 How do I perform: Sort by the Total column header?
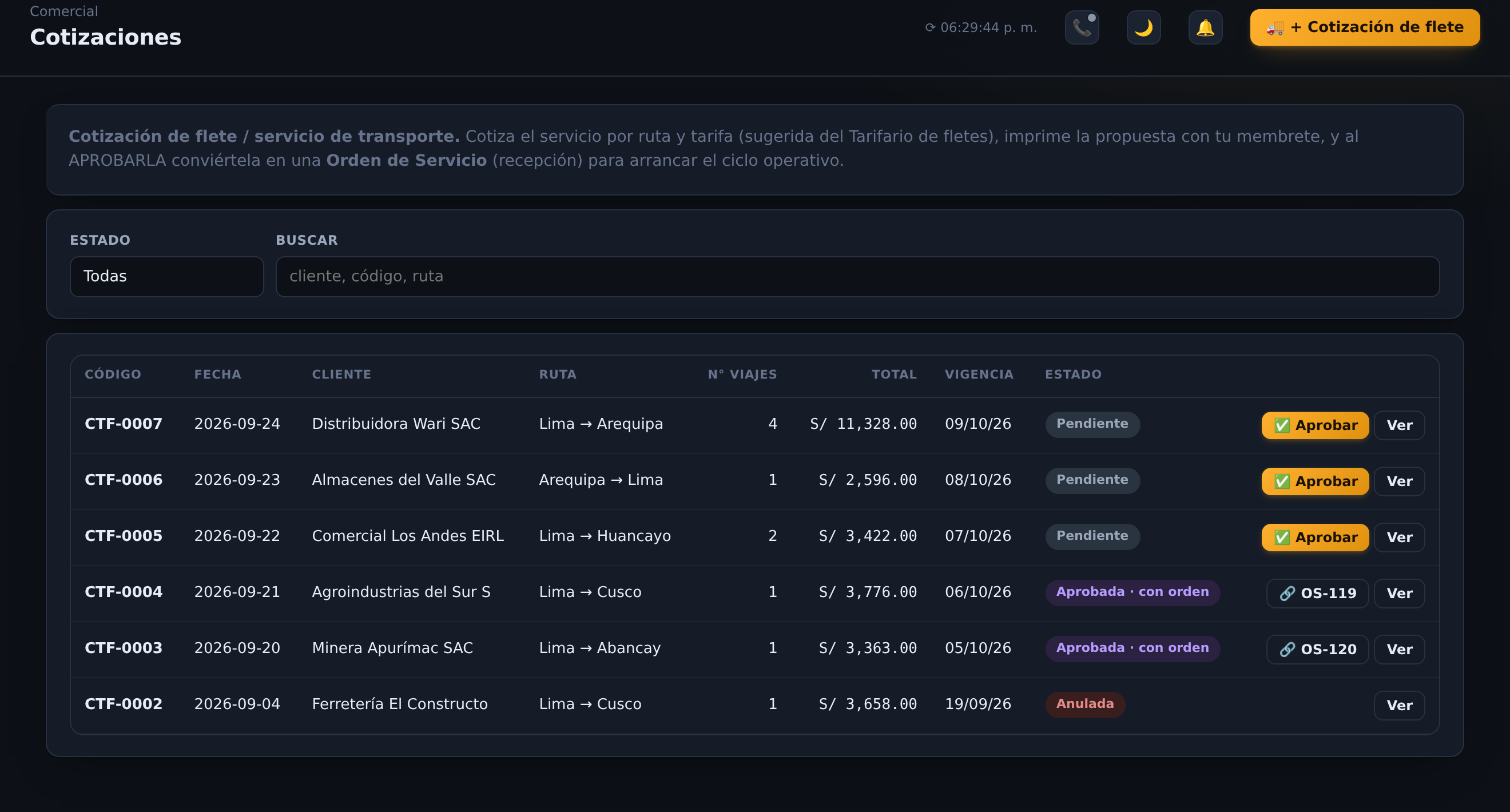[x=893, y=375]
